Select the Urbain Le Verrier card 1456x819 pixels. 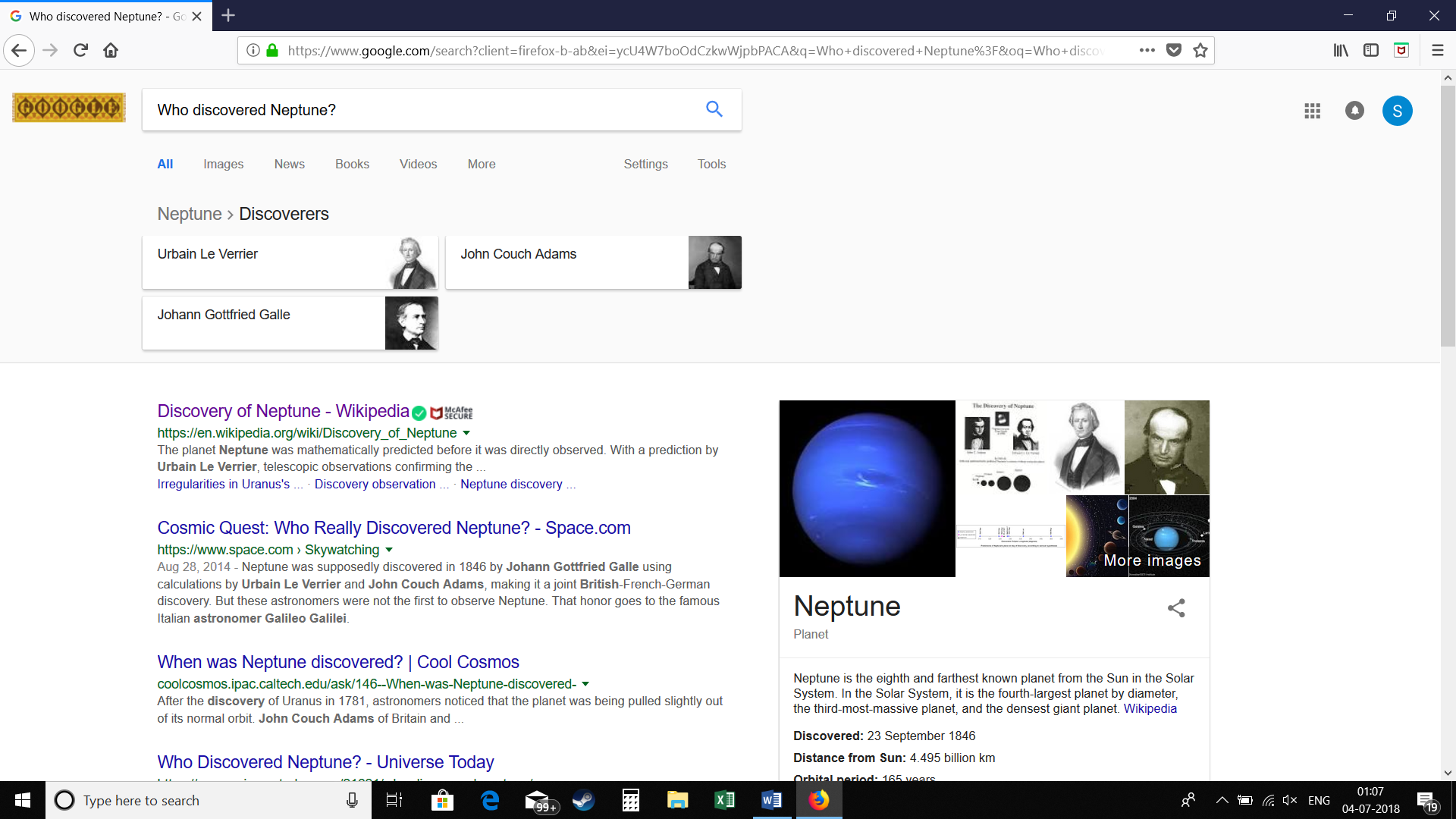[x=290, y=262]
